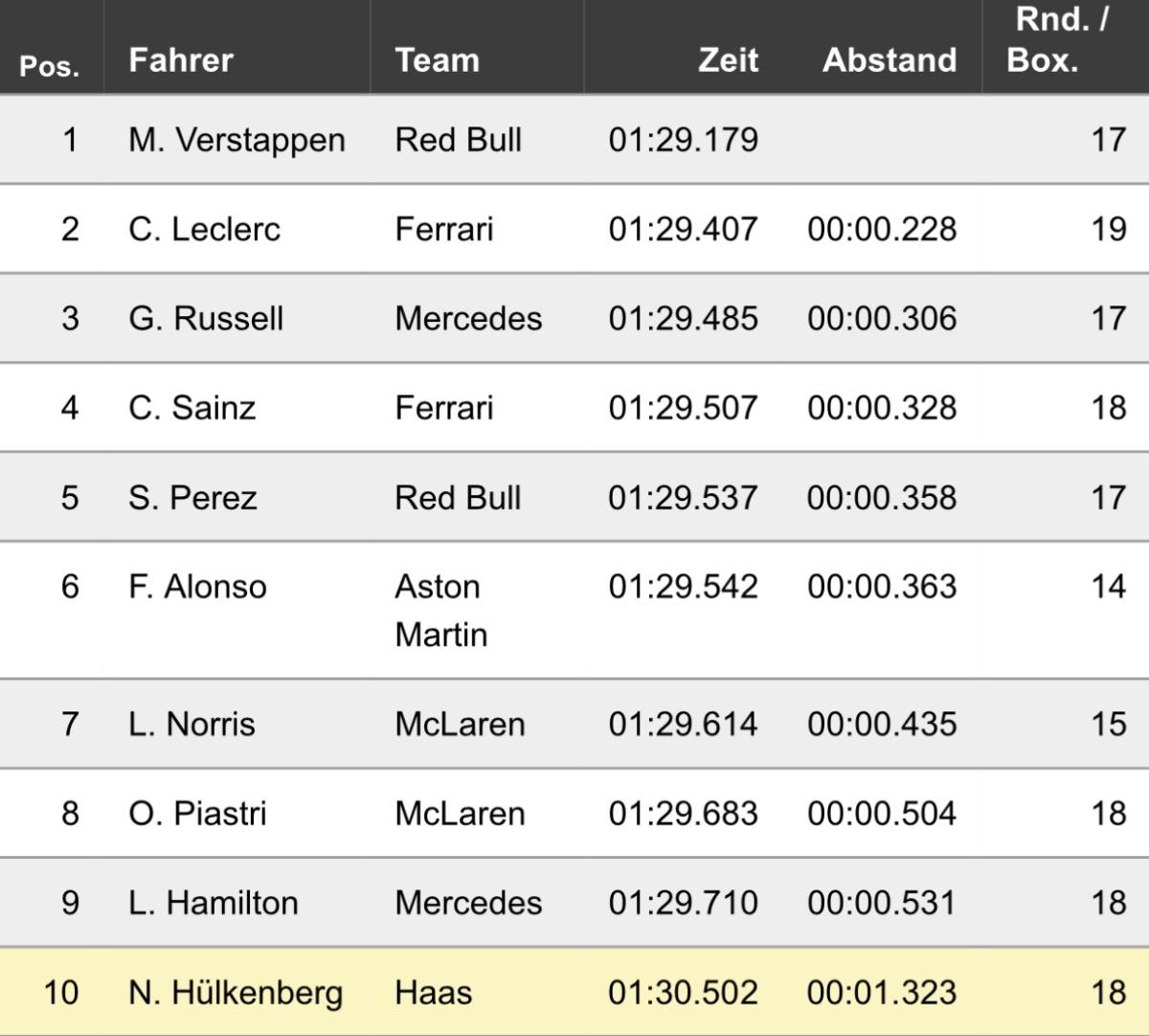This screenshot has width=1149, height=1036.
Task: Select driver L. Norris
Action: pyautogui.click(x=191, y=724)
